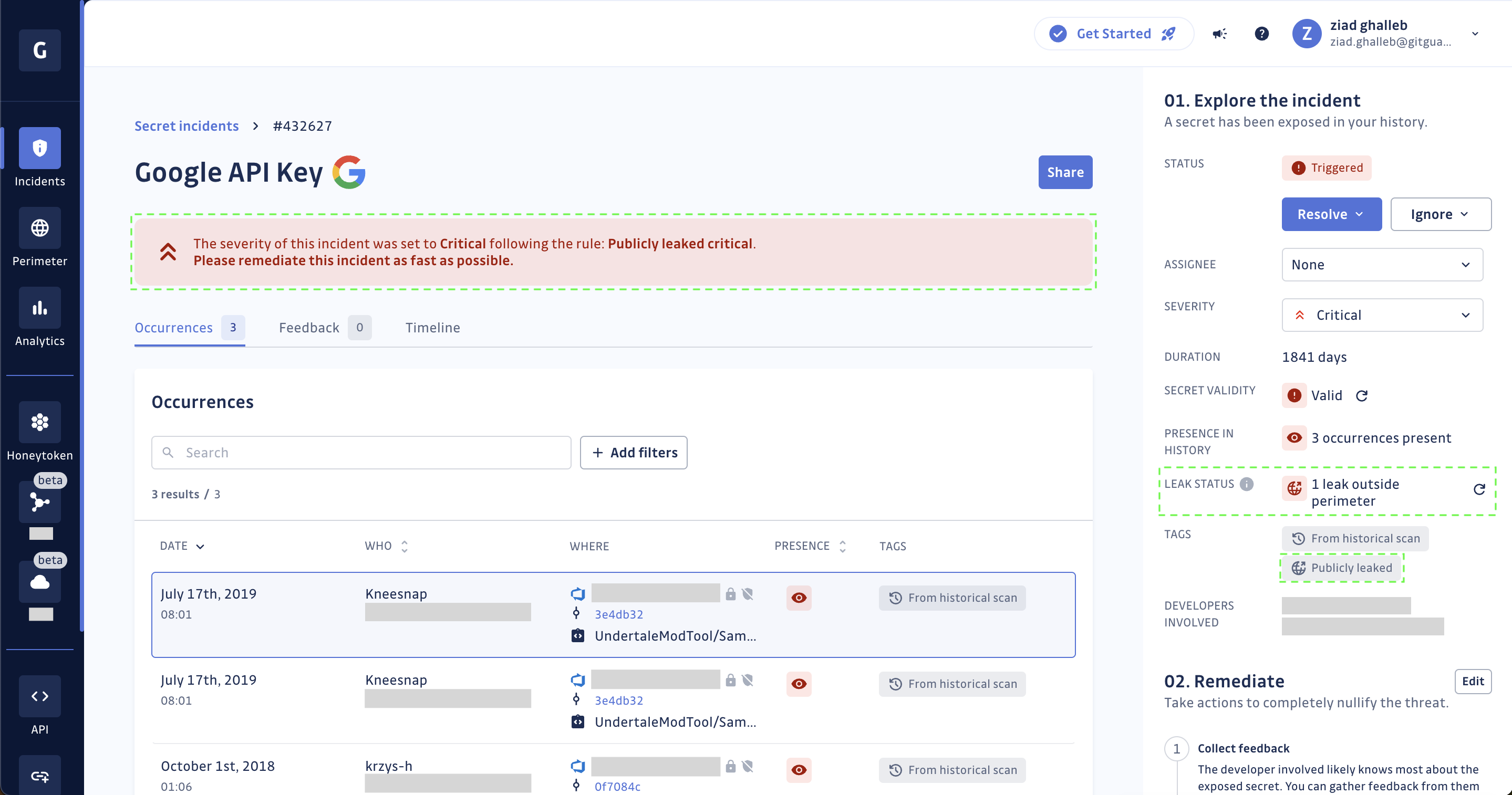Click the Leak Status info icon
Screen dimensions: 1512x795
(1247, 484)
